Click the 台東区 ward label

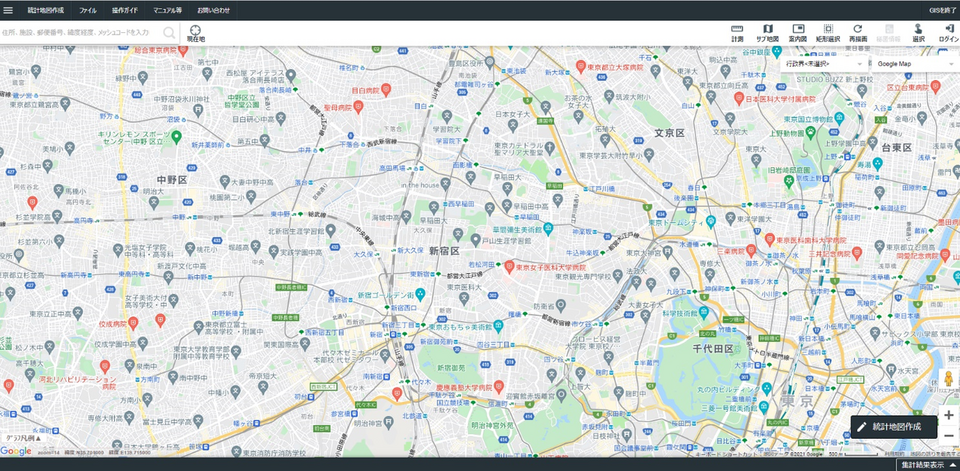click(897, 148)
